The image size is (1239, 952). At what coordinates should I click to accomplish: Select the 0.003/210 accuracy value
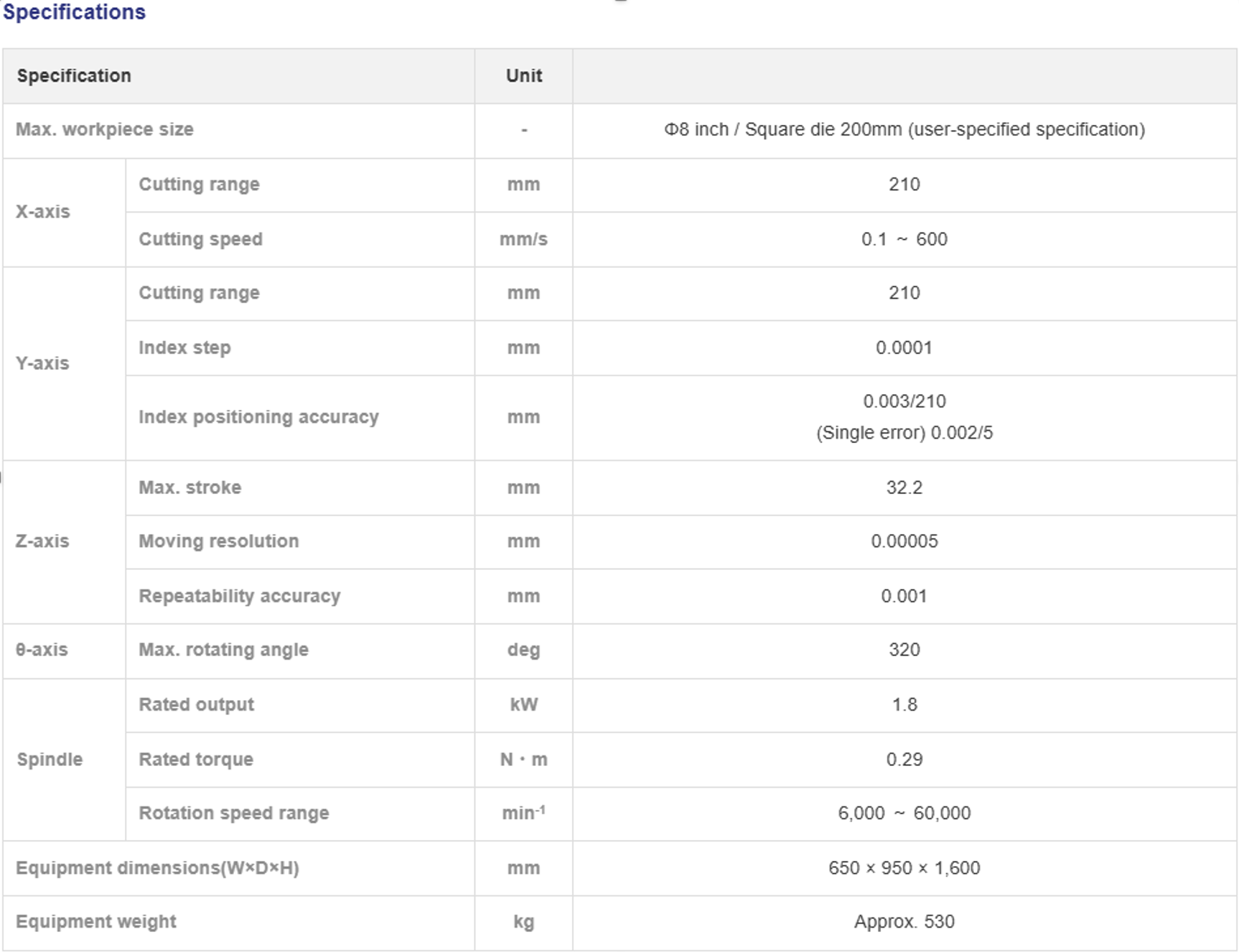point(904,401)
